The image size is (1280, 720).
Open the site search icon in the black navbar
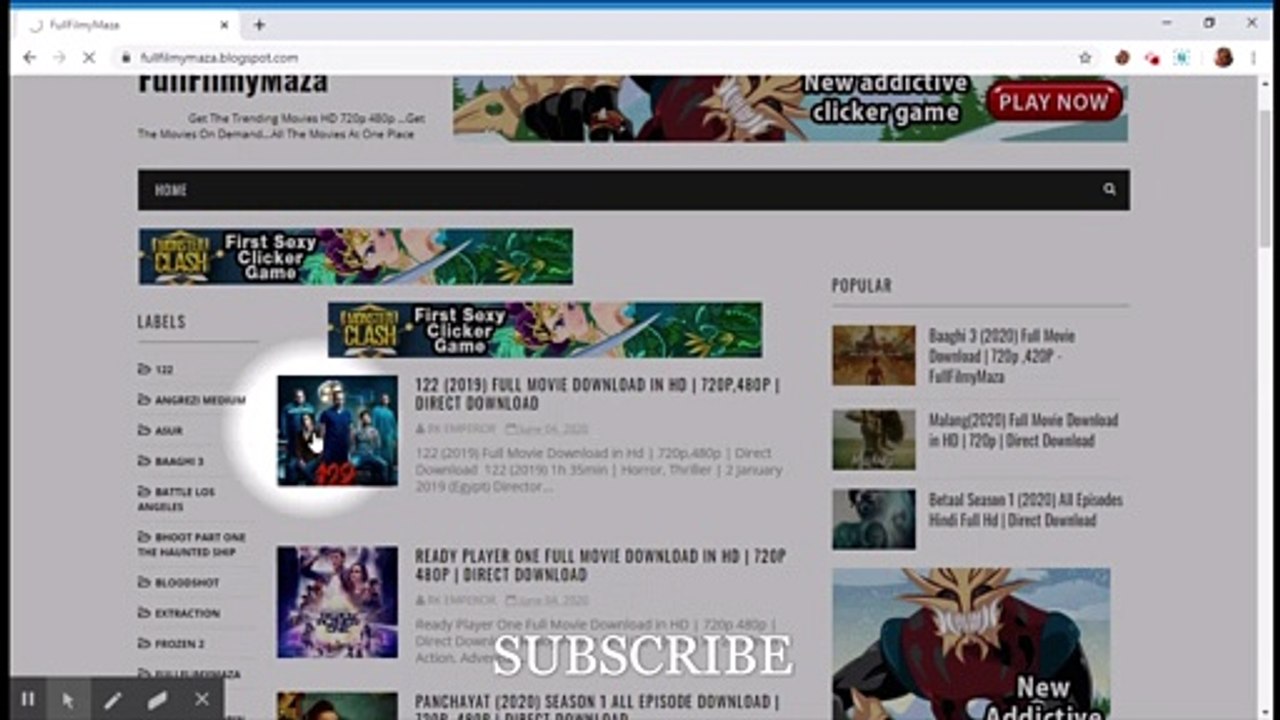(1109, 189)
